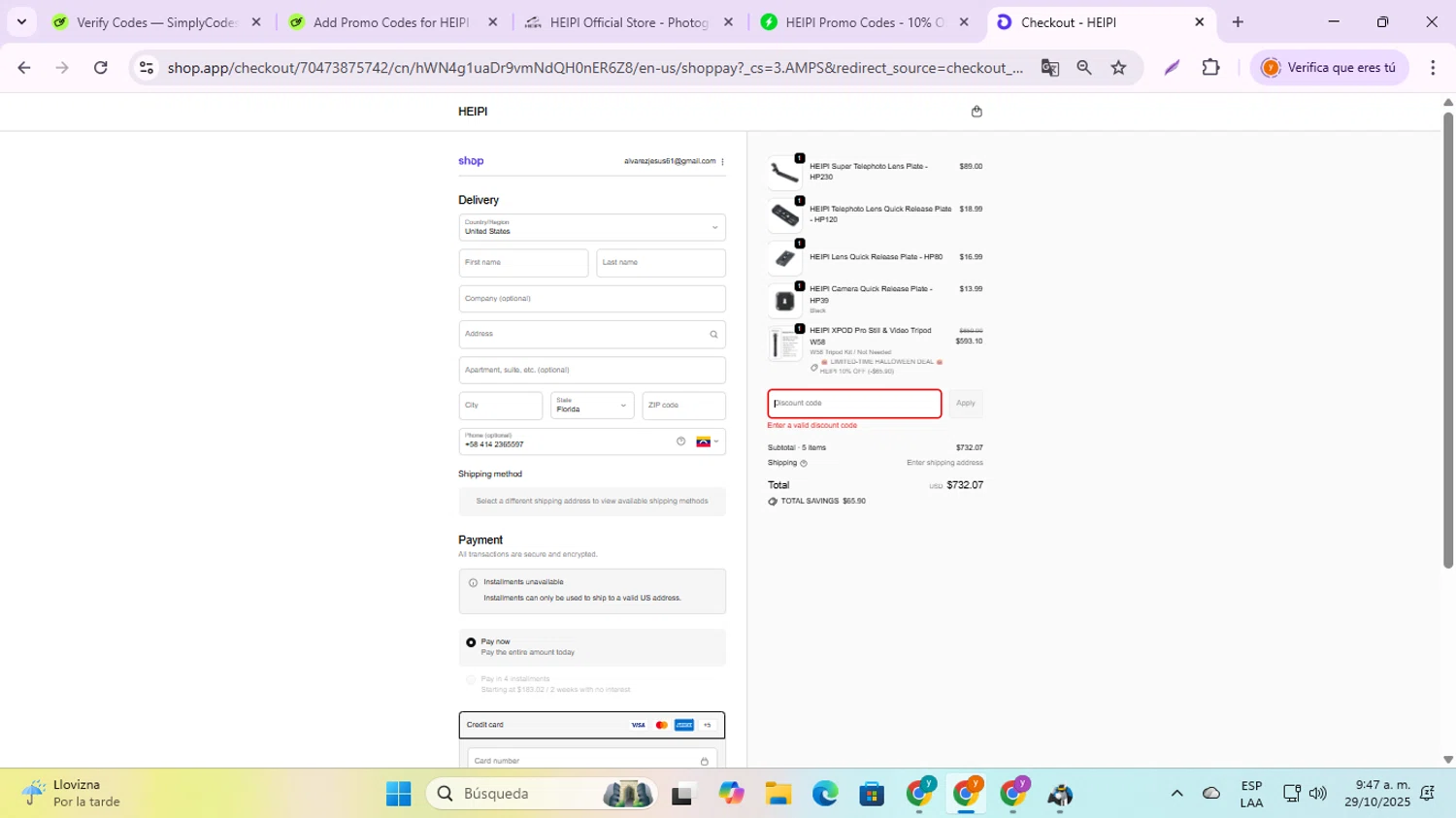Open a new browser tab
The height and width of the screenshot is (818, 1456).
coord(1238,21)
